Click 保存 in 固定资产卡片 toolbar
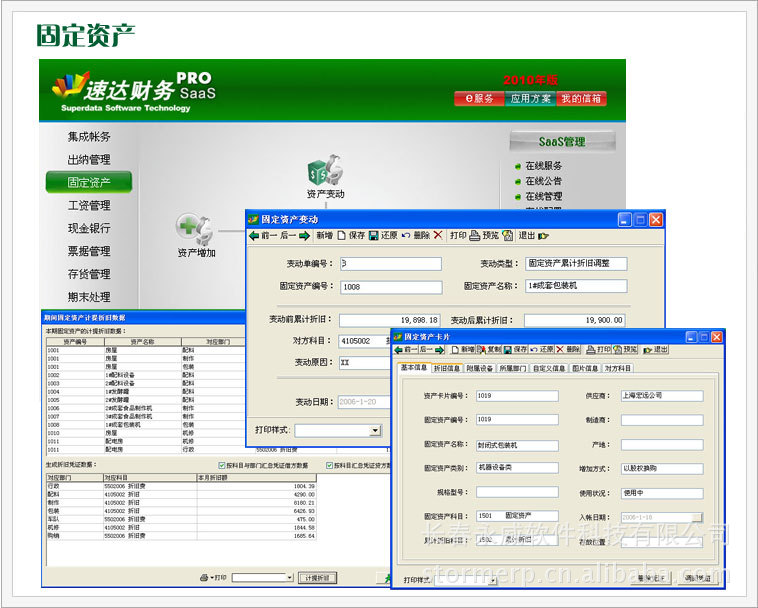Image resolution: width=758 pixels, height=608 pixels. 515,349
